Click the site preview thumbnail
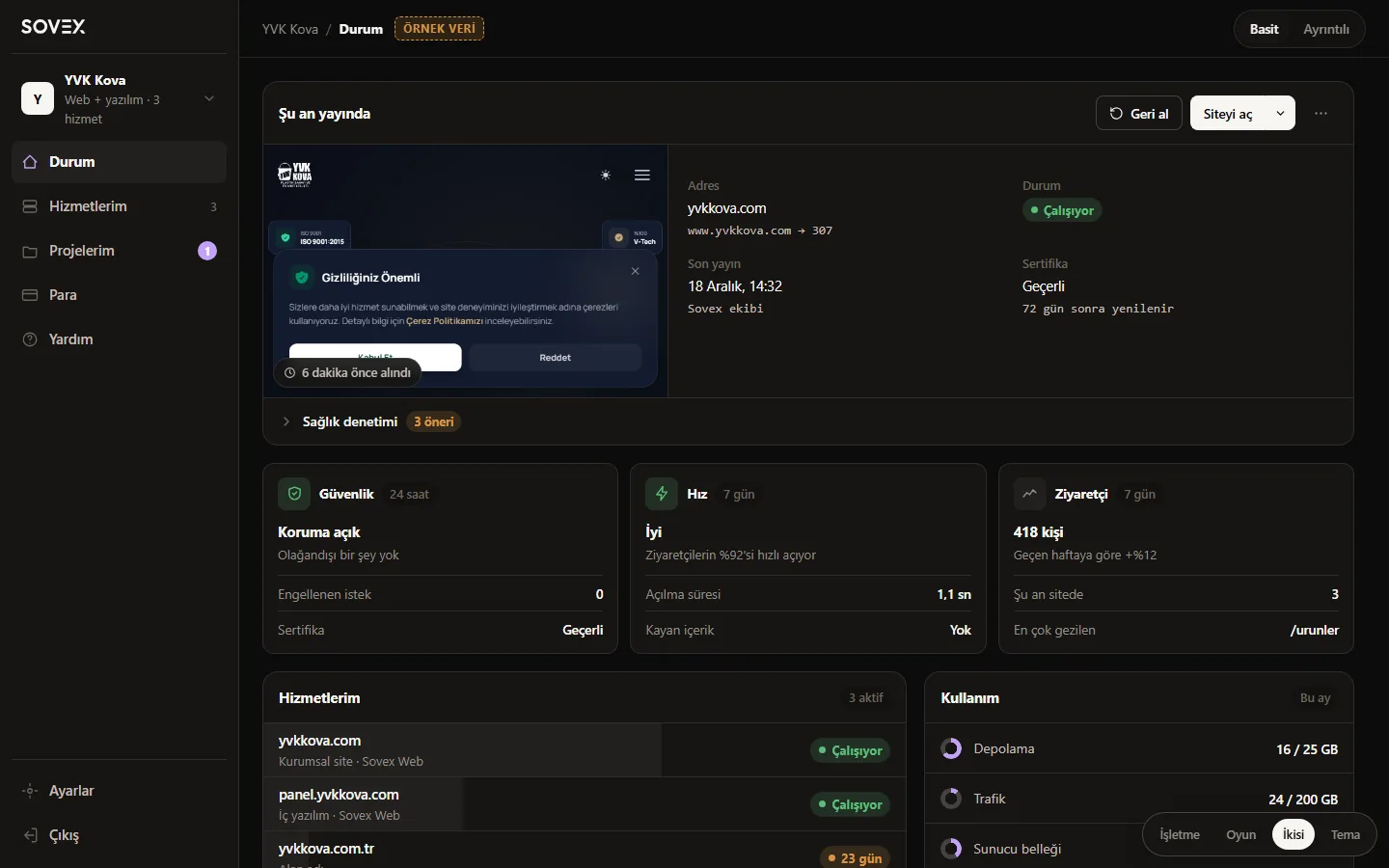Viewport: 1389px width, 868px height. click(466, 271)
